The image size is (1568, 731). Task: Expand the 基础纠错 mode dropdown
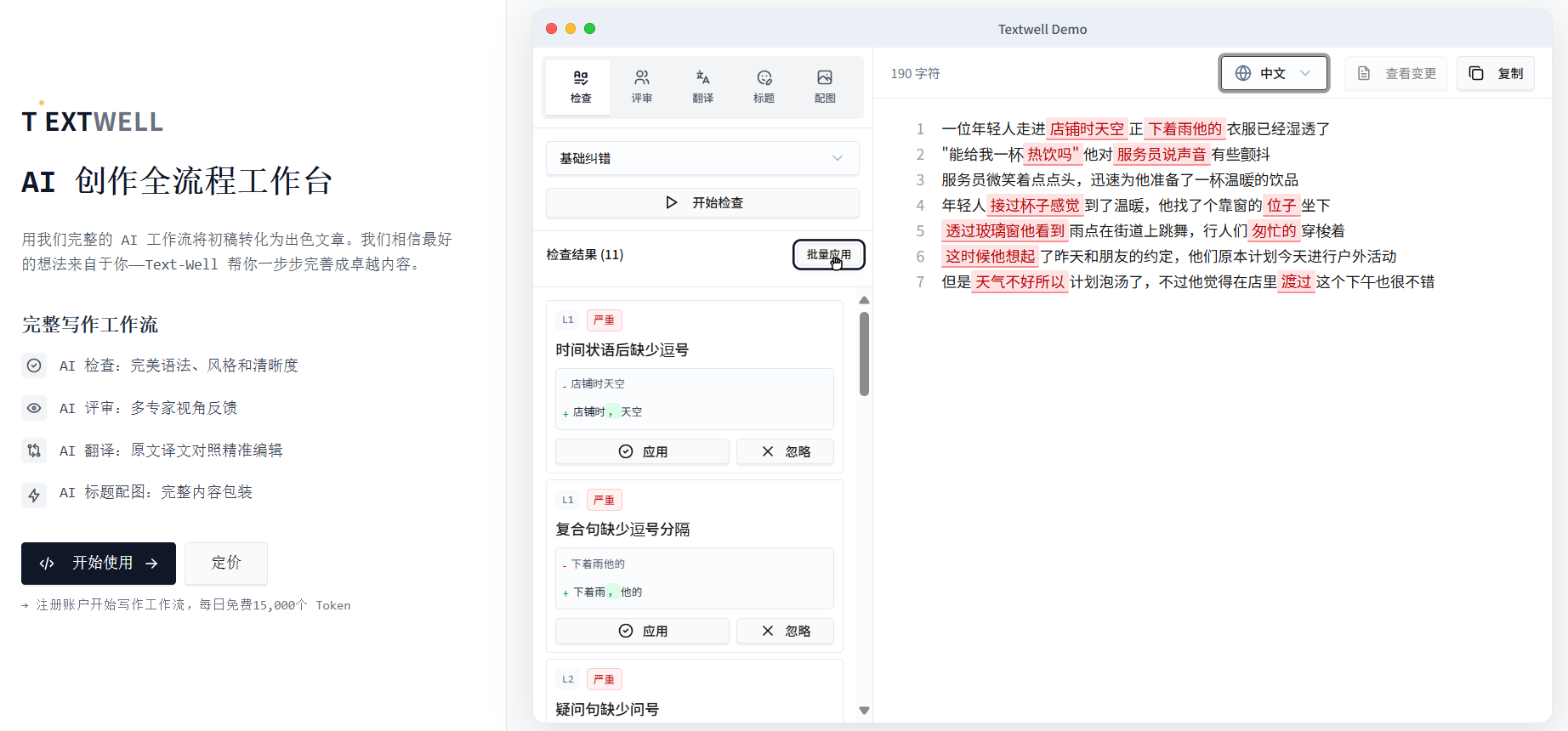702,158
